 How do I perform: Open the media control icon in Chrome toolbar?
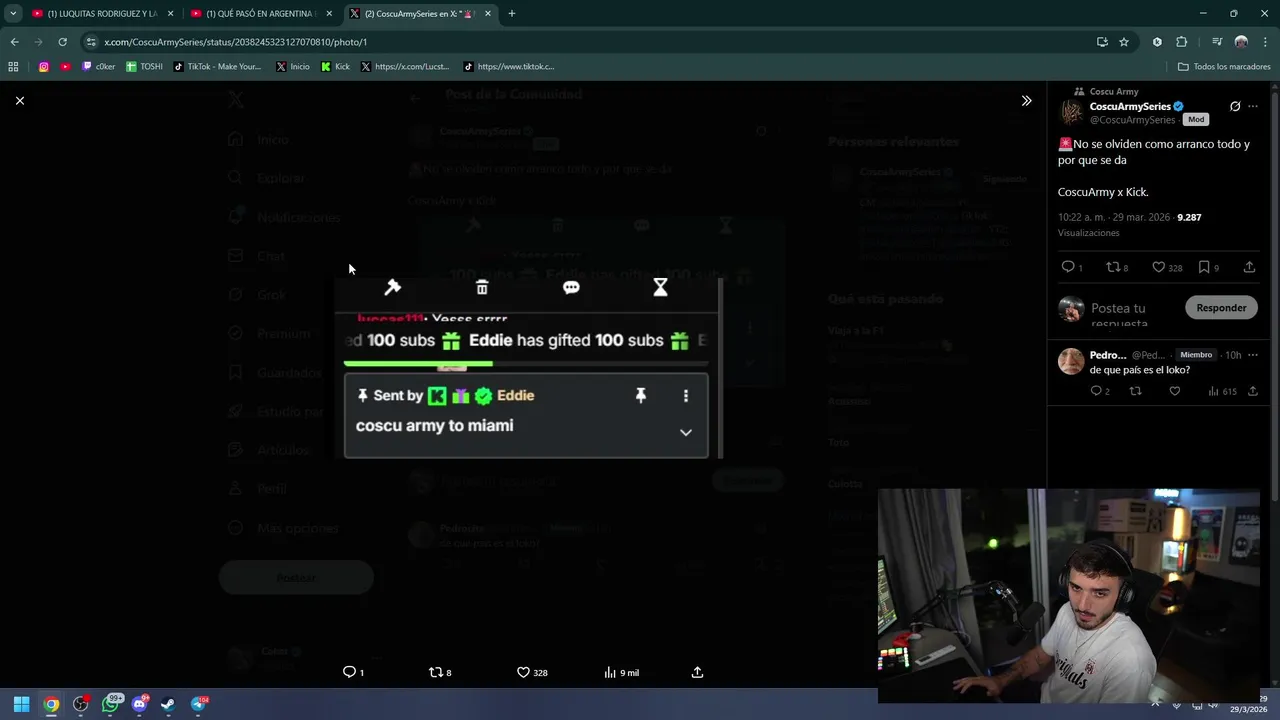tap(1217, 42)
